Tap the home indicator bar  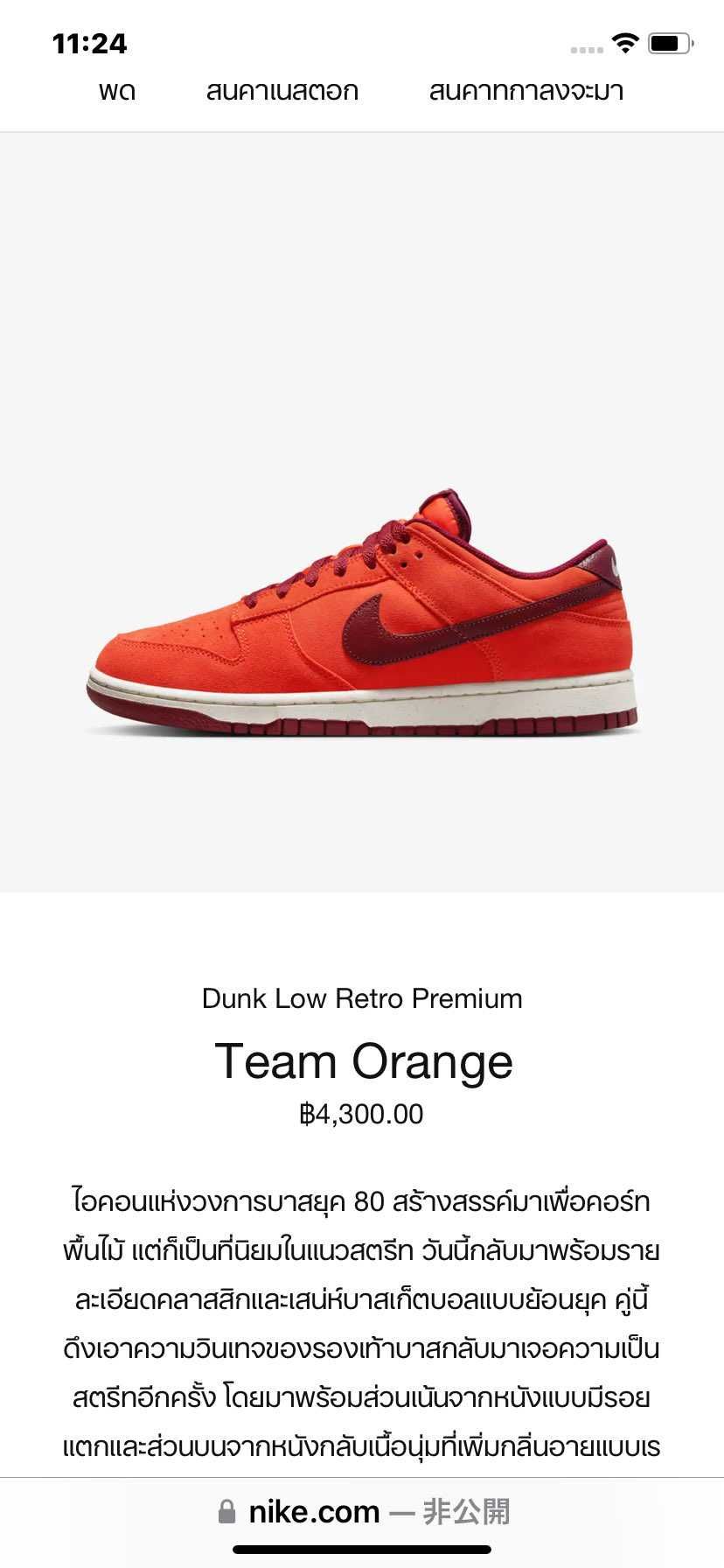362,1550
